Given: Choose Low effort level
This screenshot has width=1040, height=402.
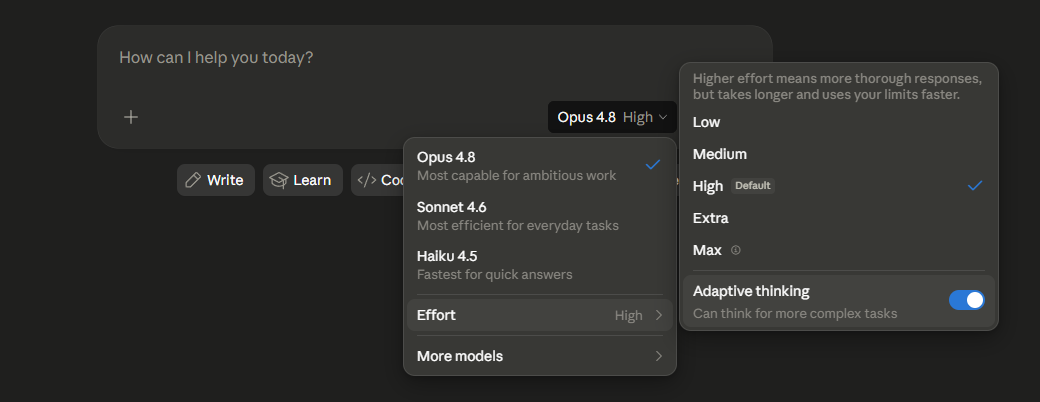Looking at the screenshot, I should (838, 122).
